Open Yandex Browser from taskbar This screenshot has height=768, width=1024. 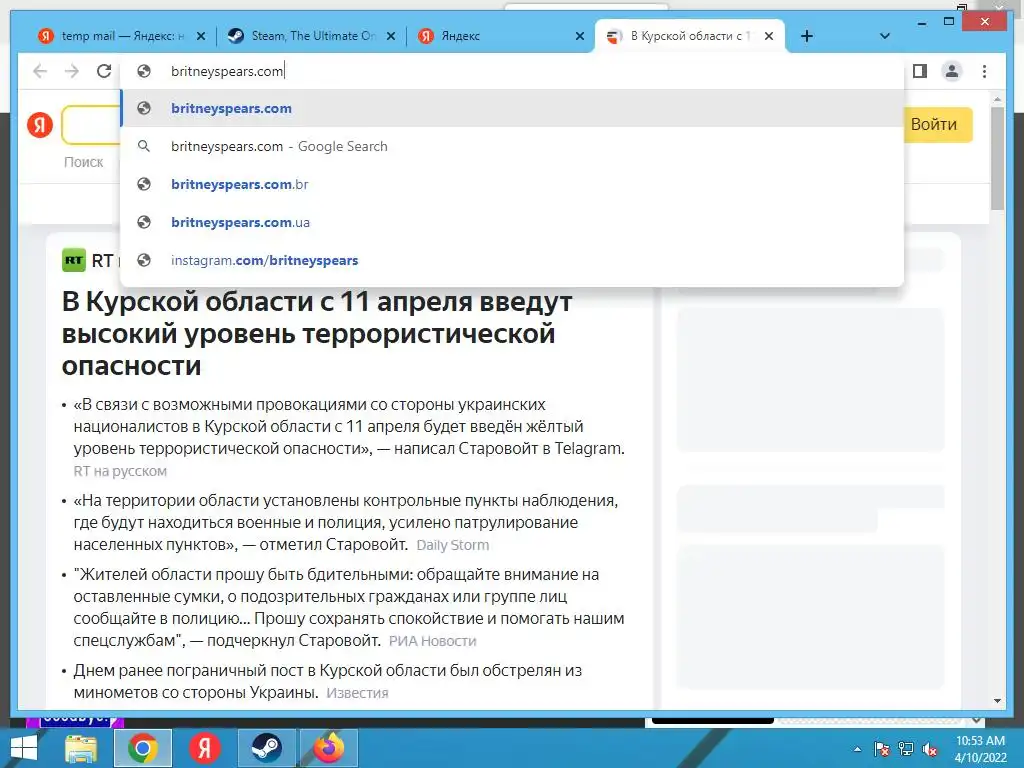(204, 748)
